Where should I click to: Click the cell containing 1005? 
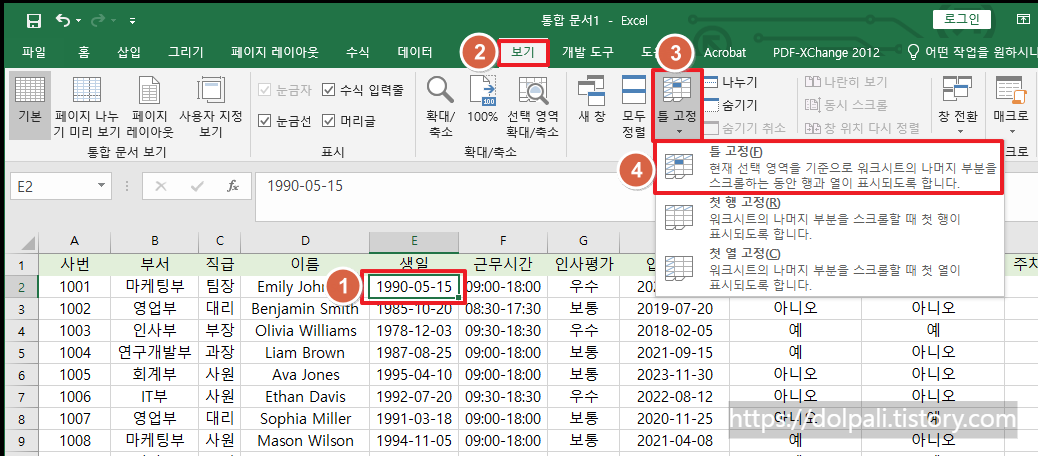(75, 375)
